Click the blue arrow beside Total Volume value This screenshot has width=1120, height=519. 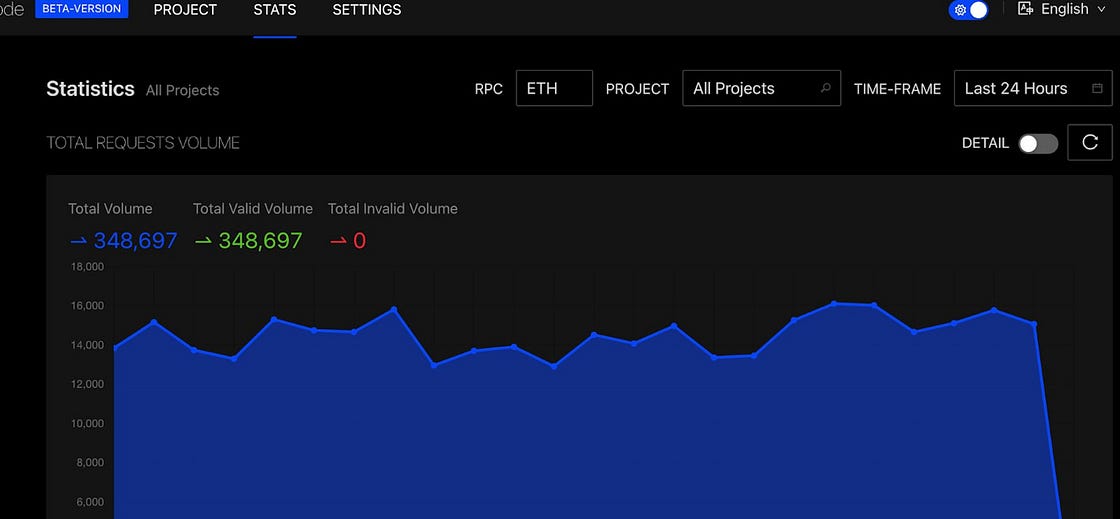(79, 241)
